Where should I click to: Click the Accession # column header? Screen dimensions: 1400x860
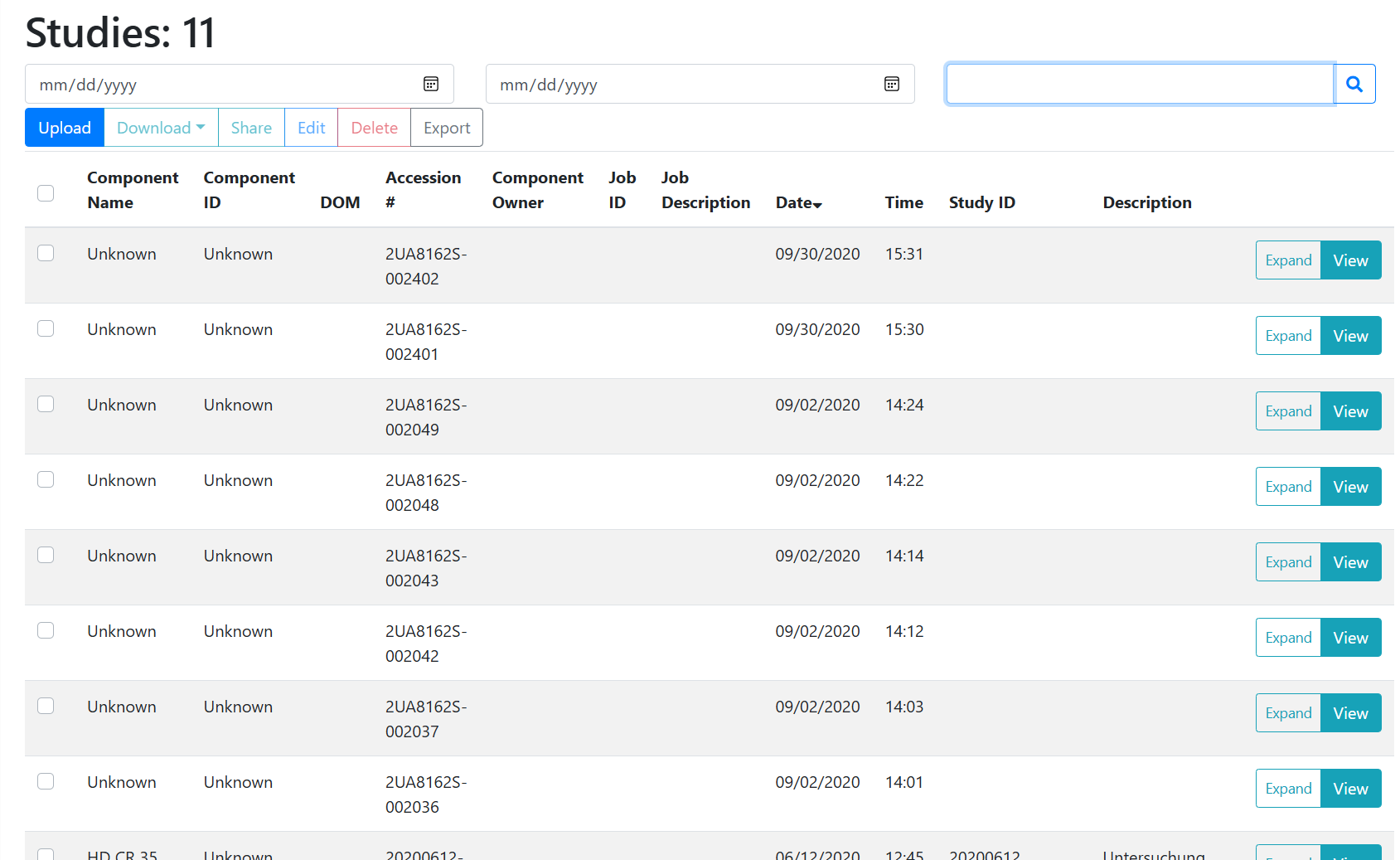(423, 190)
